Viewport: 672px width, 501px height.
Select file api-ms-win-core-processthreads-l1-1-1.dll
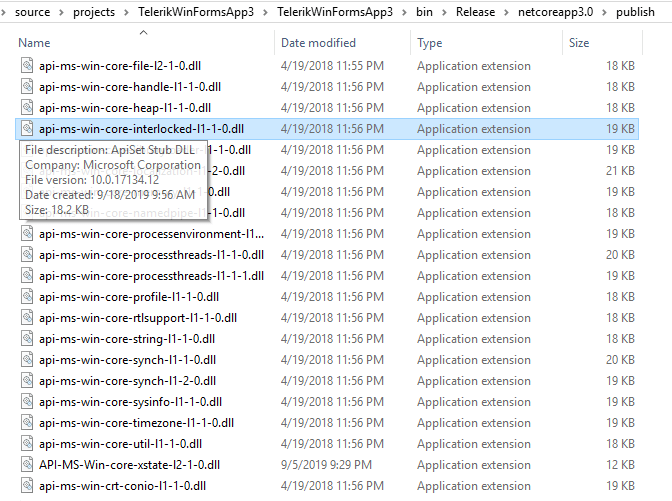click(x=151, y=276)
